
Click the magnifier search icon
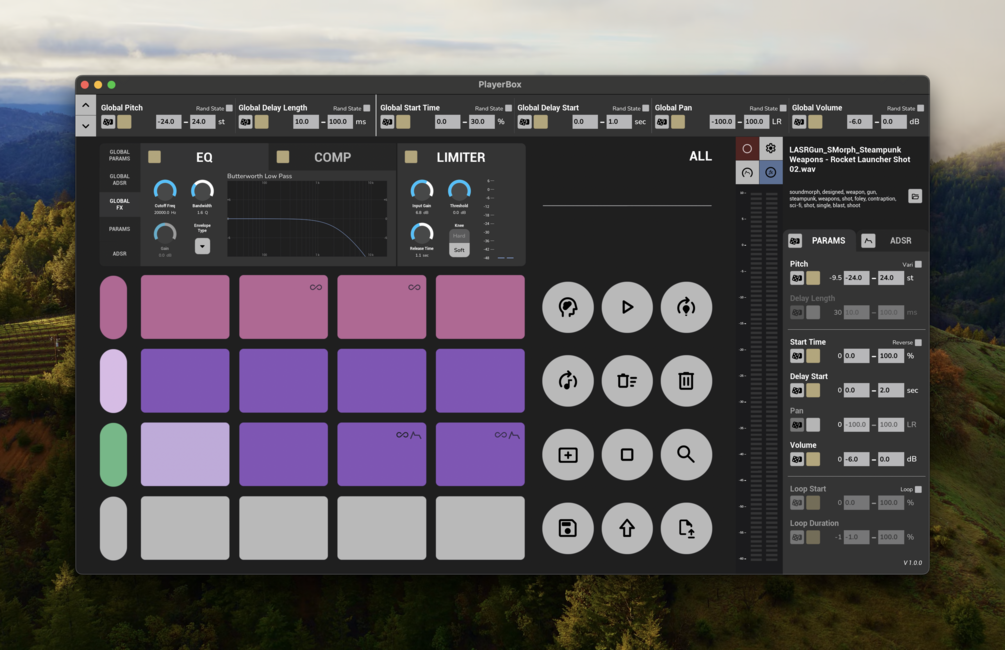(x=686, y=454)
